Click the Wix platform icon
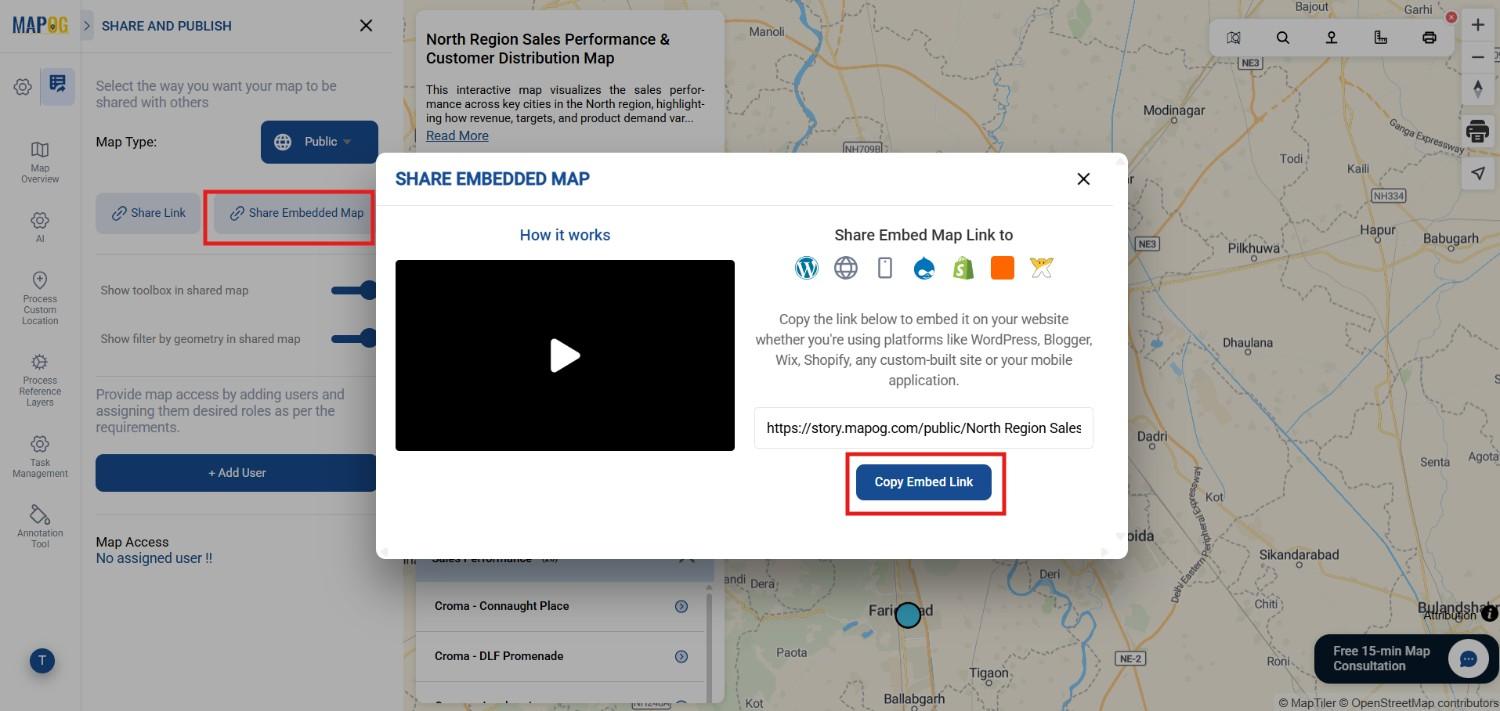The height and width of the screenshot is (711, 1500). [x=1042, y=268]
